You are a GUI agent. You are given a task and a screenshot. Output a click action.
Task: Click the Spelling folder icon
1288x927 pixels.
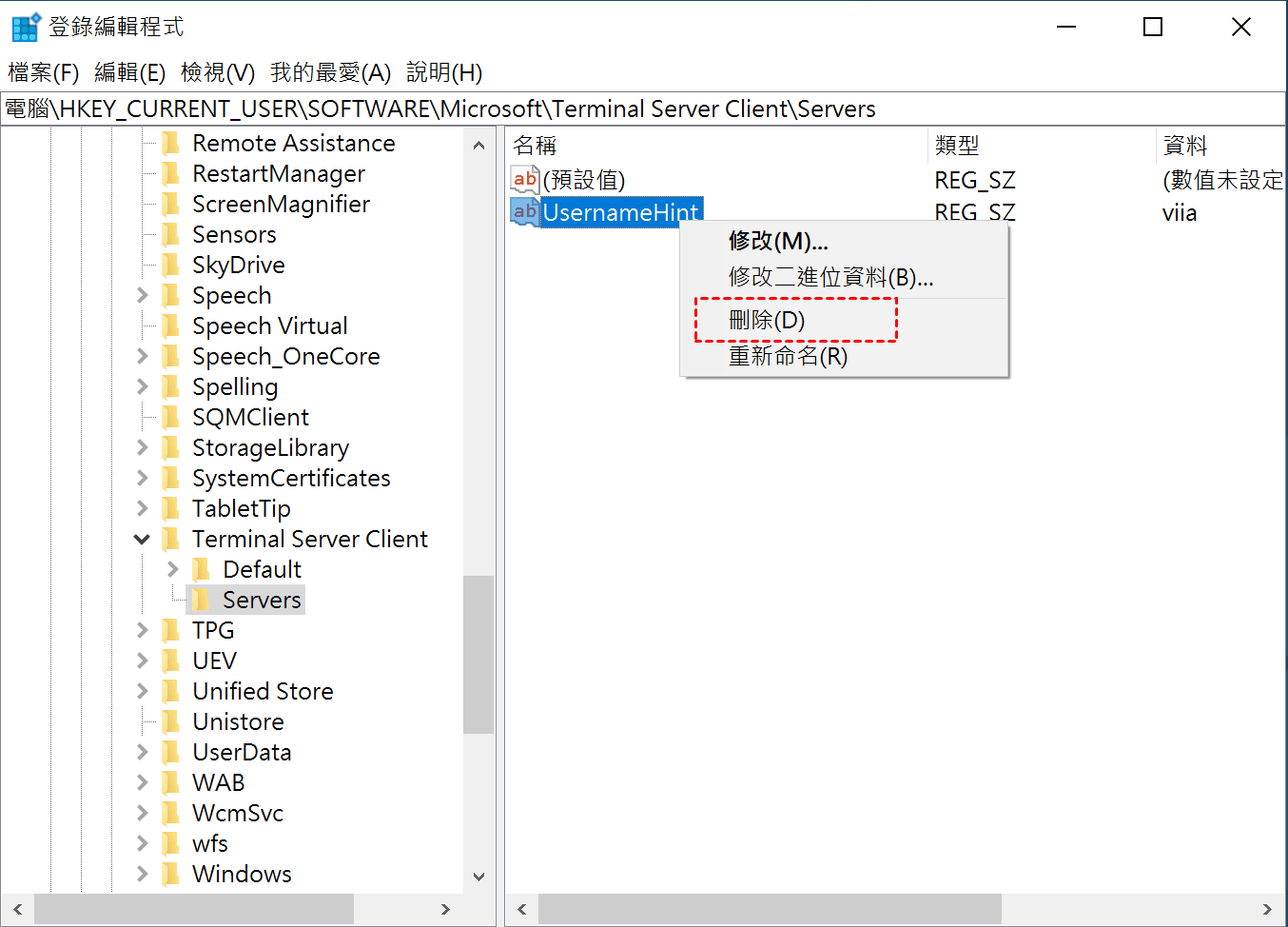(x=171, y=386)
